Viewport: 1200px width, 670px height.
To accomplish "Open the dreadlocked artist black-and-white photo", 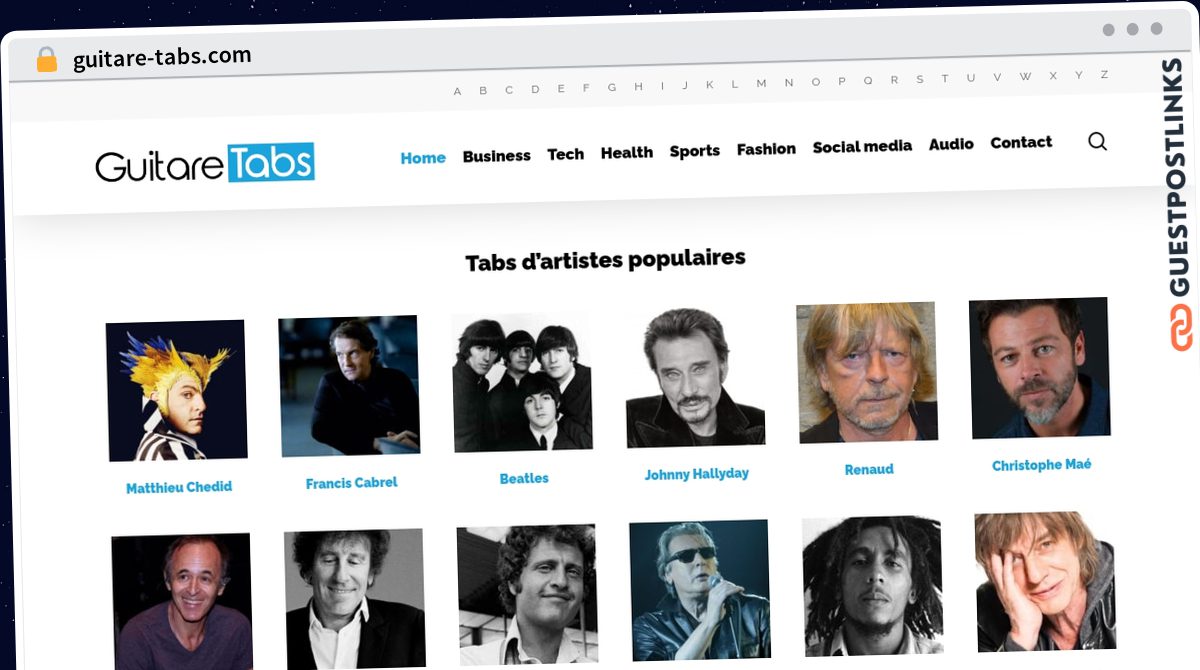I will coord(872,587).
